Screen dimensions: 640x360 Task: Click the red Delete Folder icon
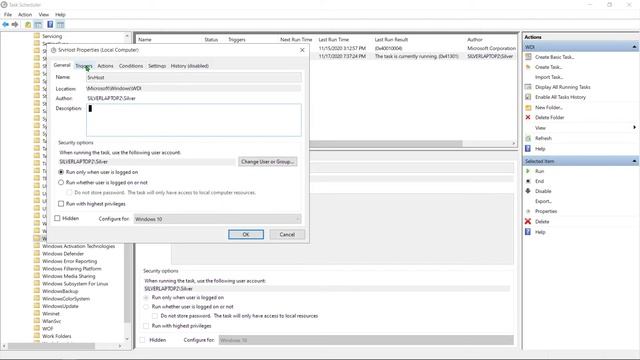[528, 117]
